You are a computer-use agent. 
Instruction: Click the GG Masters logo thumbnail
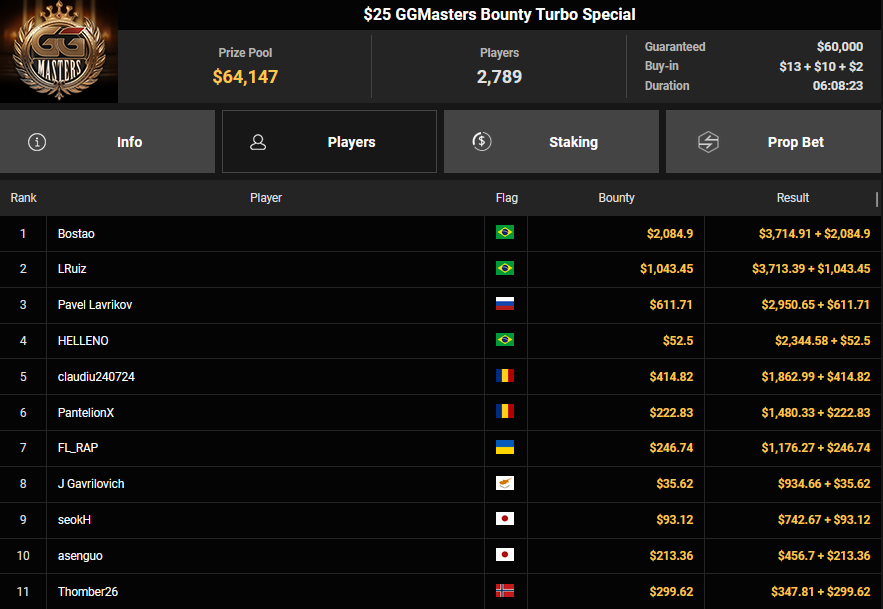pos(59,52)
